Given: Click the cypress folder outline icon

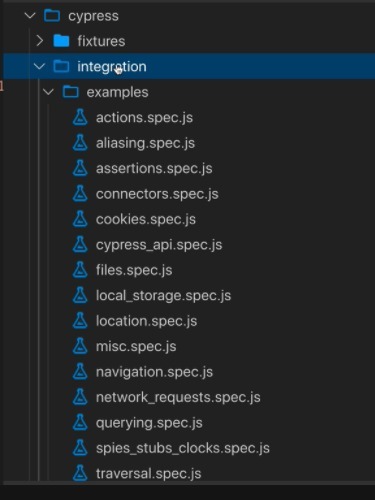Looking at the screenshot, I should pos(52,16).
